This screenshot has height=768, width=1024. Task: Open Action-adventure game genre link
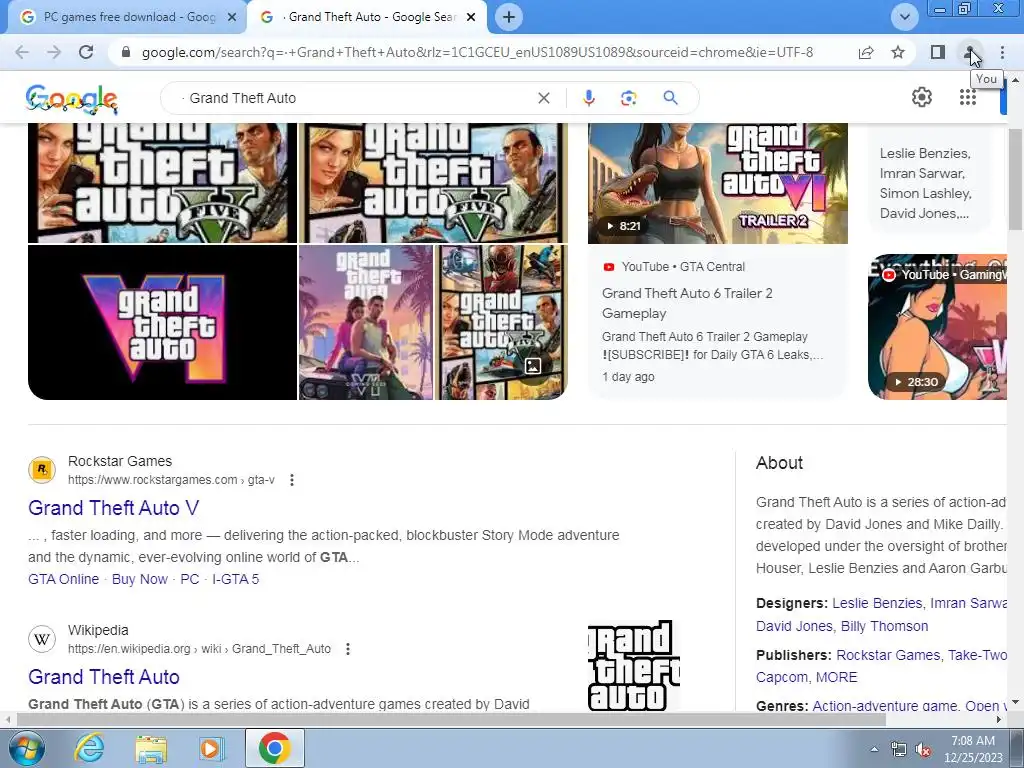coord(885,706)
